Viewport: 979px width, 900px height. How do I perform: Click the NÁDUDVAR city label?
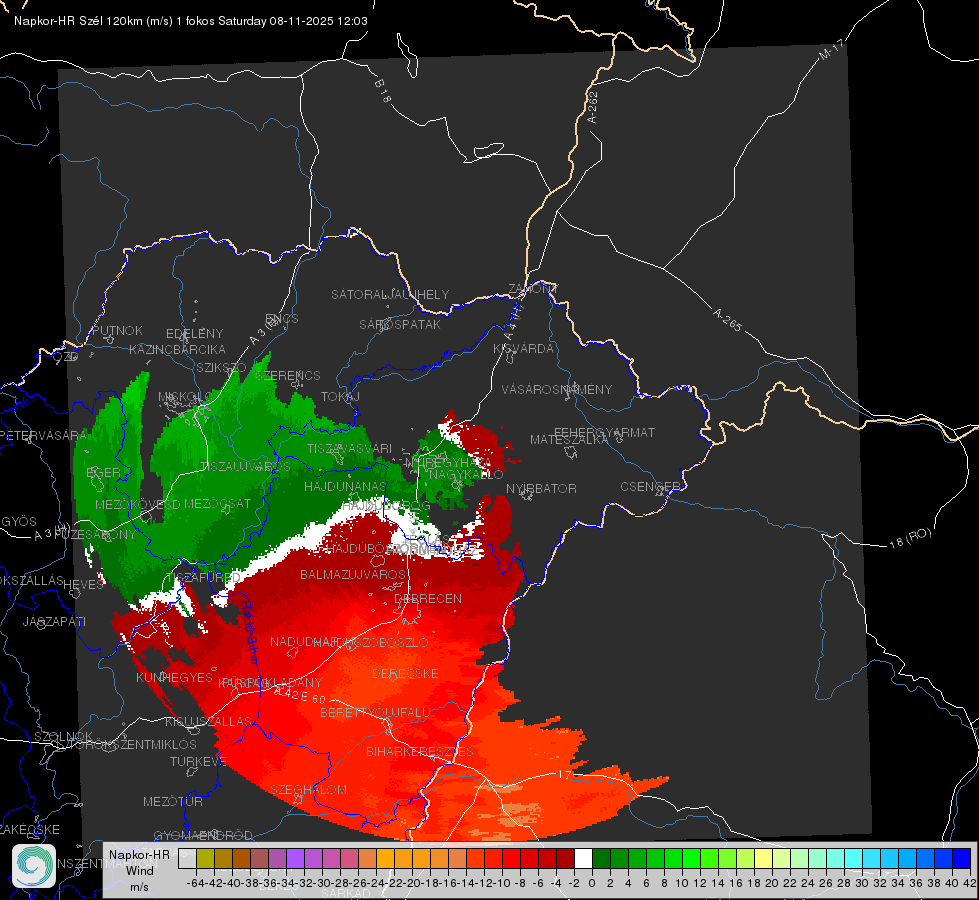click(x=304, y=642)
